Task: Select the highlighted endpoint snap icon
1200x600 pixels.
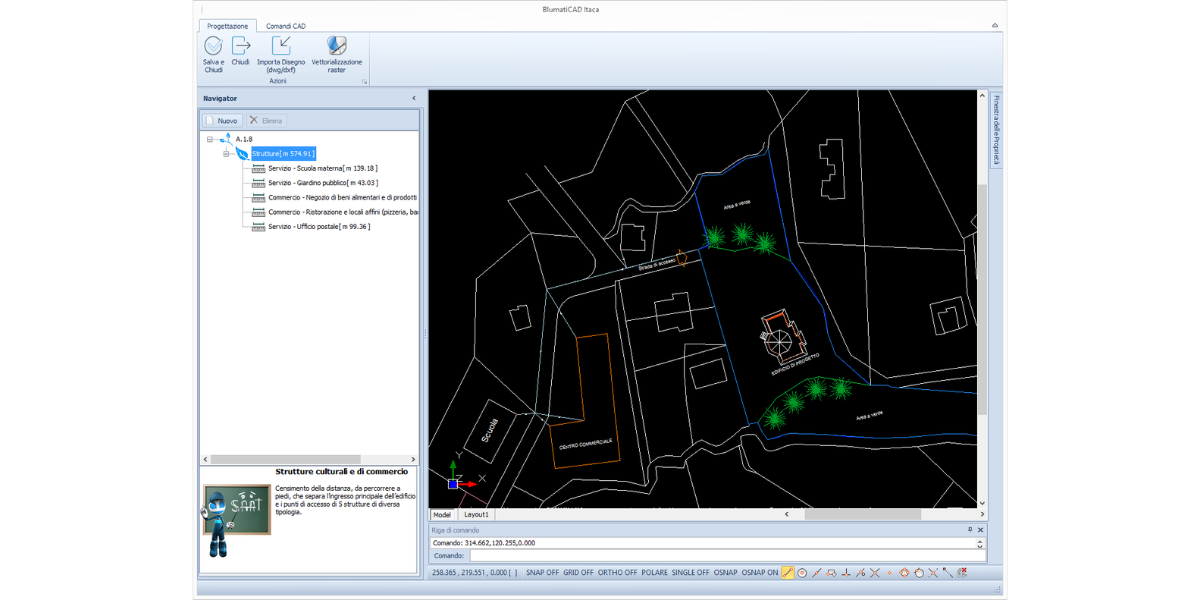Action: [788, 573]
